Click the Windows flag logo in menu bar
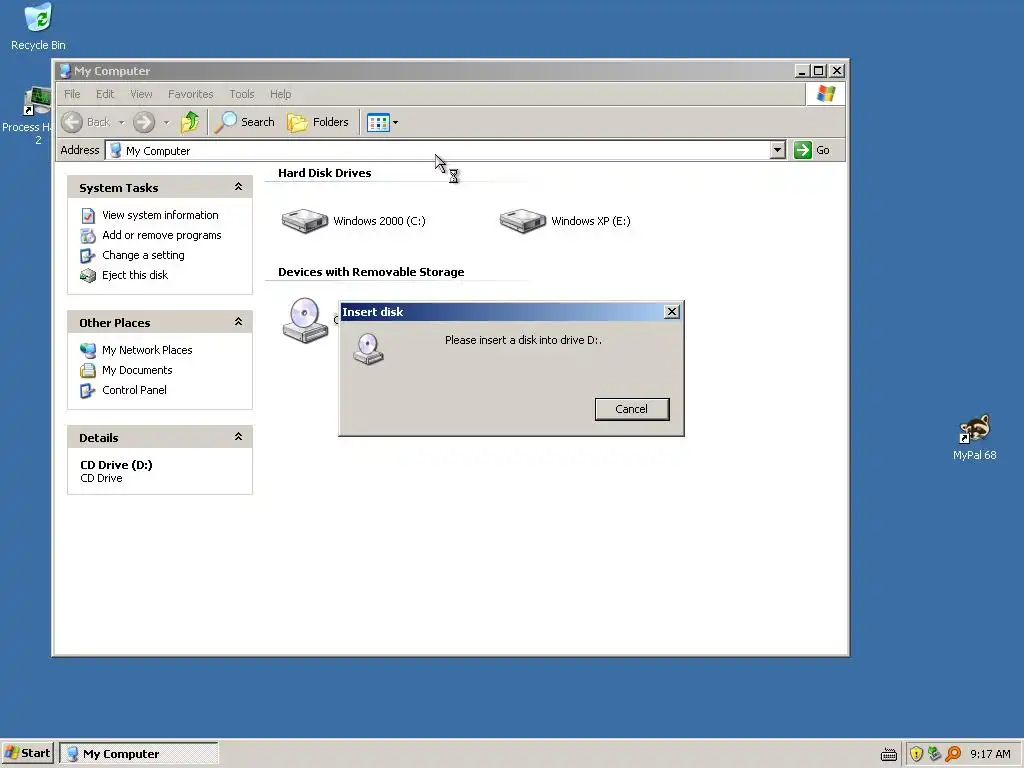 [826, 94]
